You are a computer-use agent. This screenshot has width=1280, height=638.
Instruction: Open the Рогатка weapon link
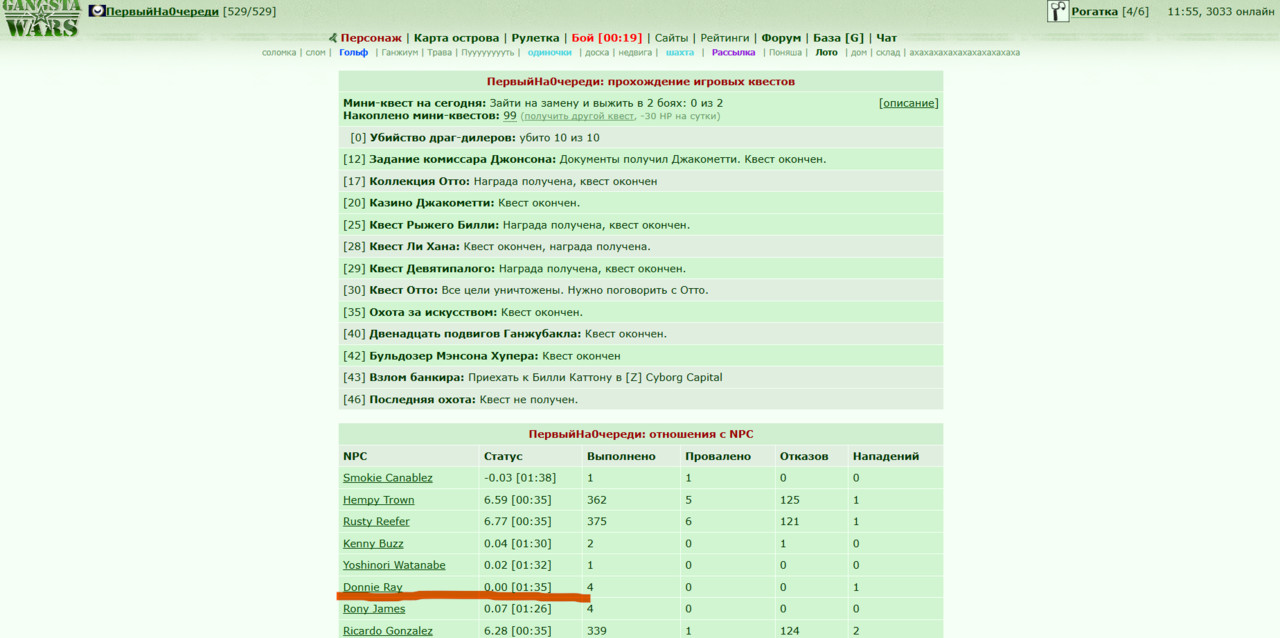(x=1094, y=12)
